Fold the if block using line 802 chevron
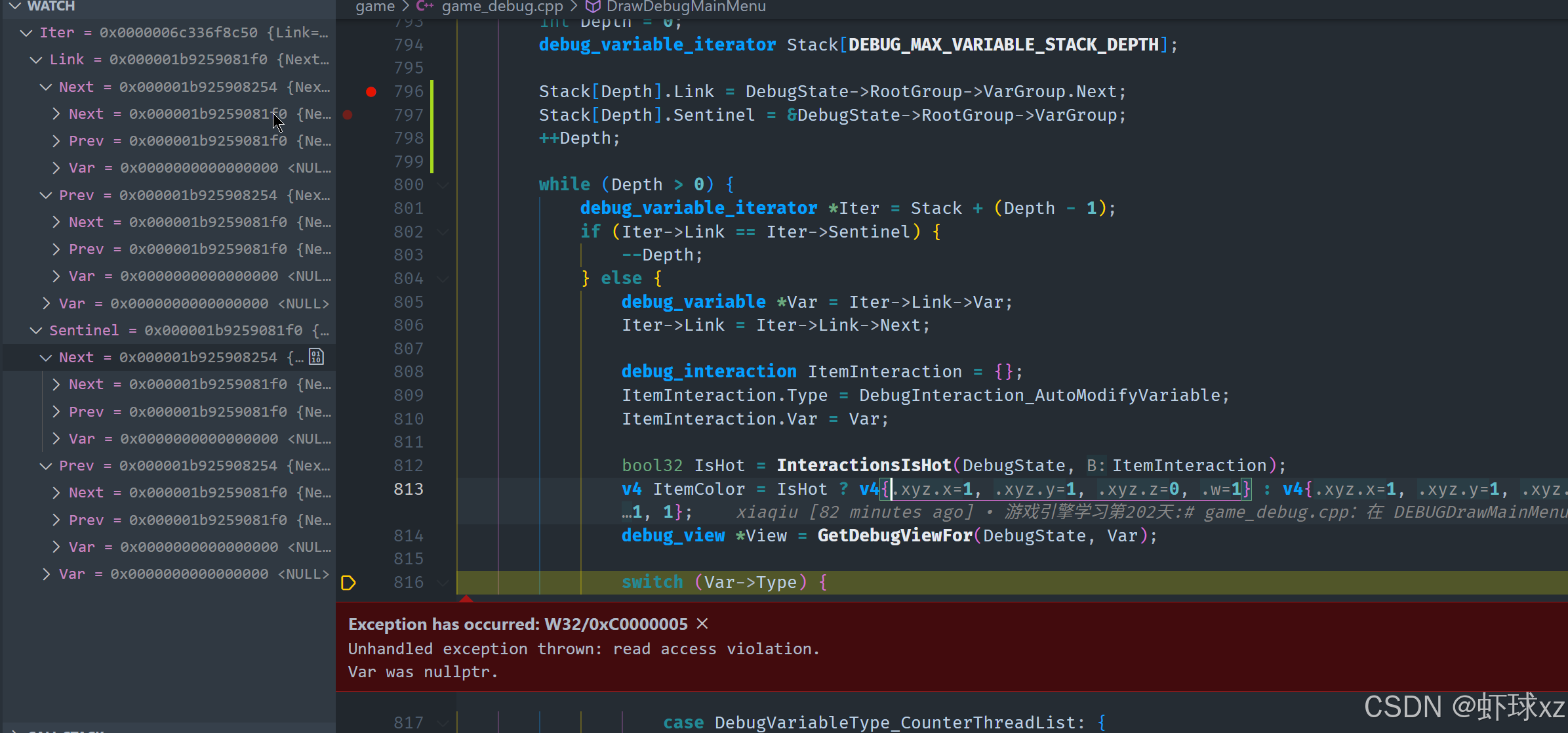 click(x=443, y=232)
